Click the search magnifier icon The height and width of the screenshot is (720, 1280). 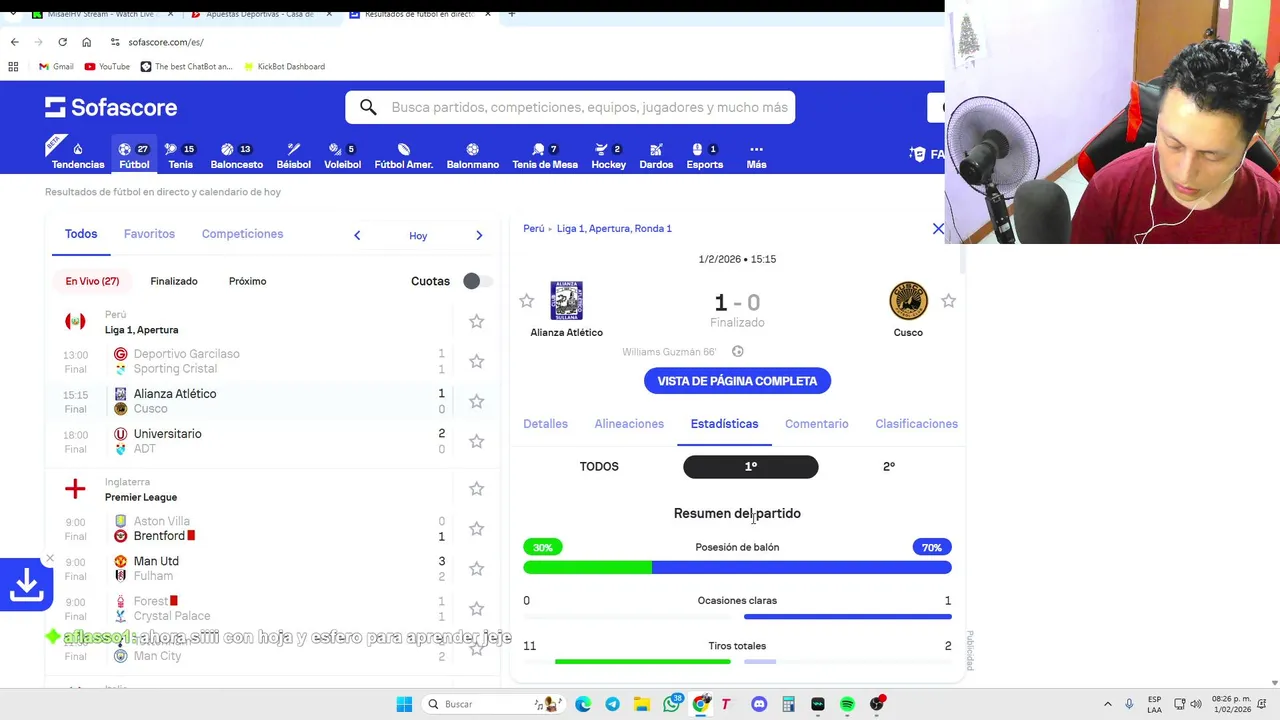coord(368,107)
